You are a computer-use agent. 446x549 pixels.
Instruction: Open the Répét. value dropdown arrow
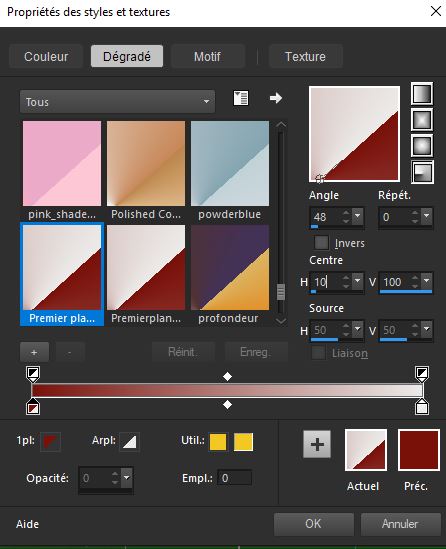[426, 216]
